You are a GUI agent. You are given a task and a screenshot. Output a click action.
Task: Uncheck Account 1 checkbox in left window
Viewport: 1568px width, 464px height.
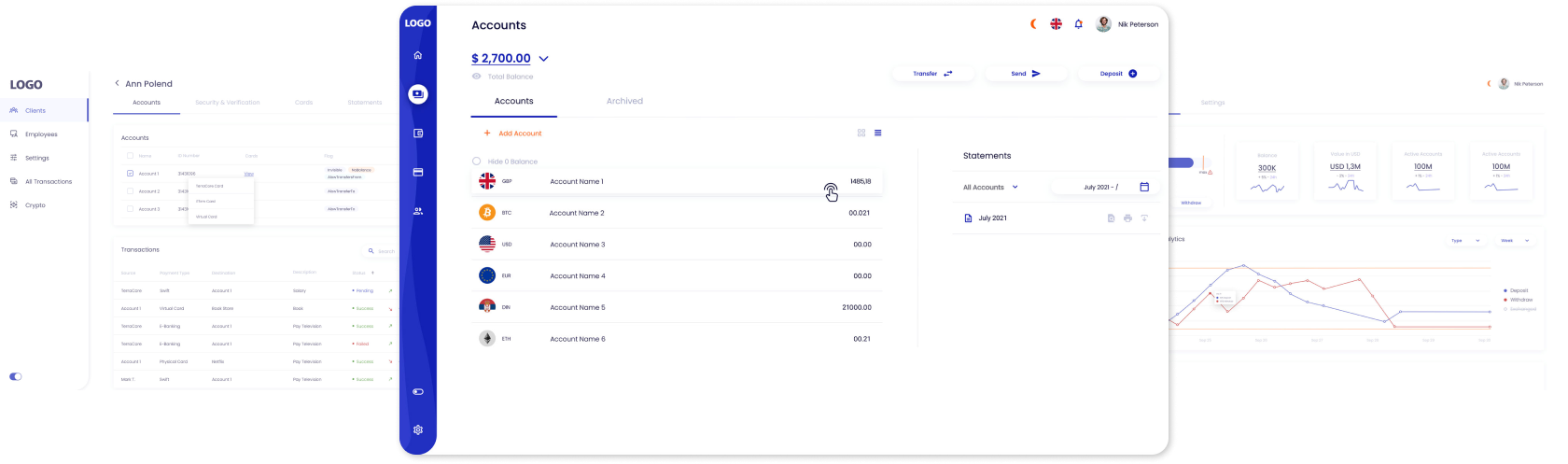point(130,174)
